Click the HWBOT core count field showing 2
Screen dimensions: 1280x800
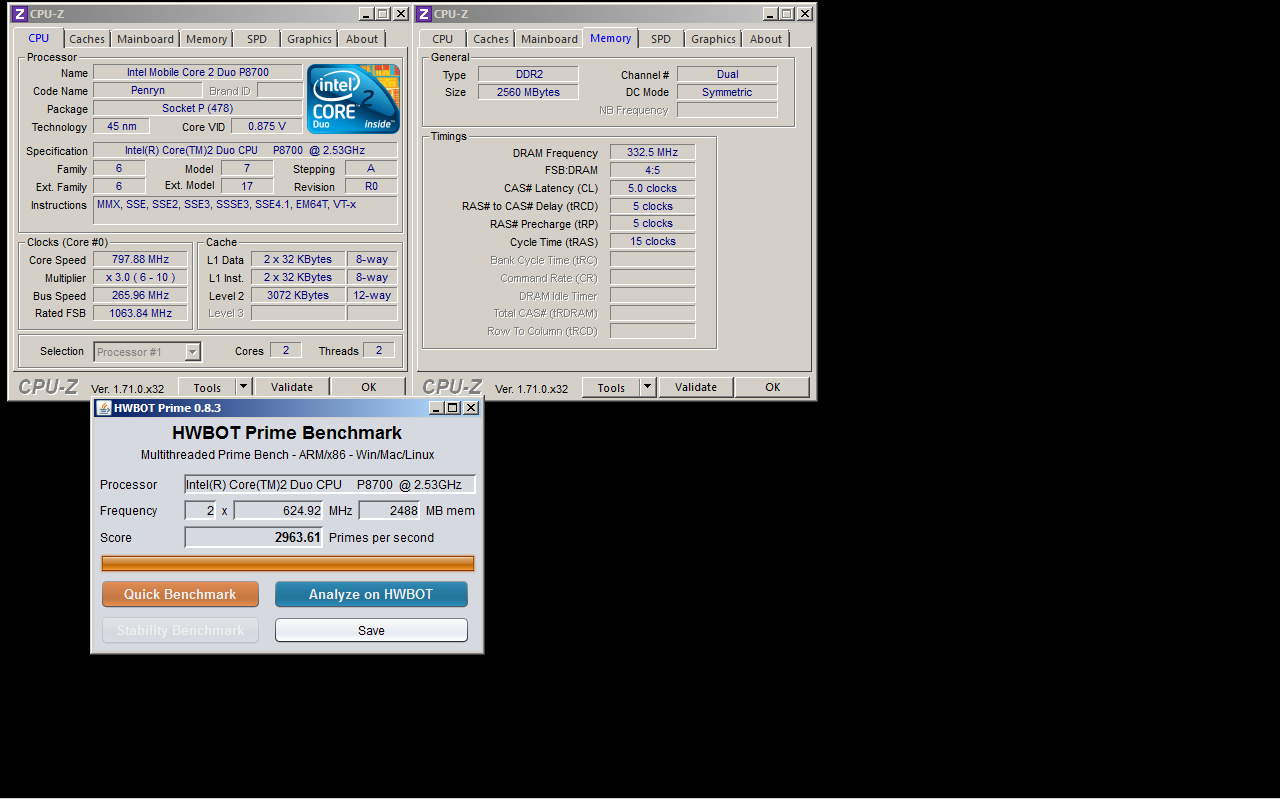(x=201, y=510)
